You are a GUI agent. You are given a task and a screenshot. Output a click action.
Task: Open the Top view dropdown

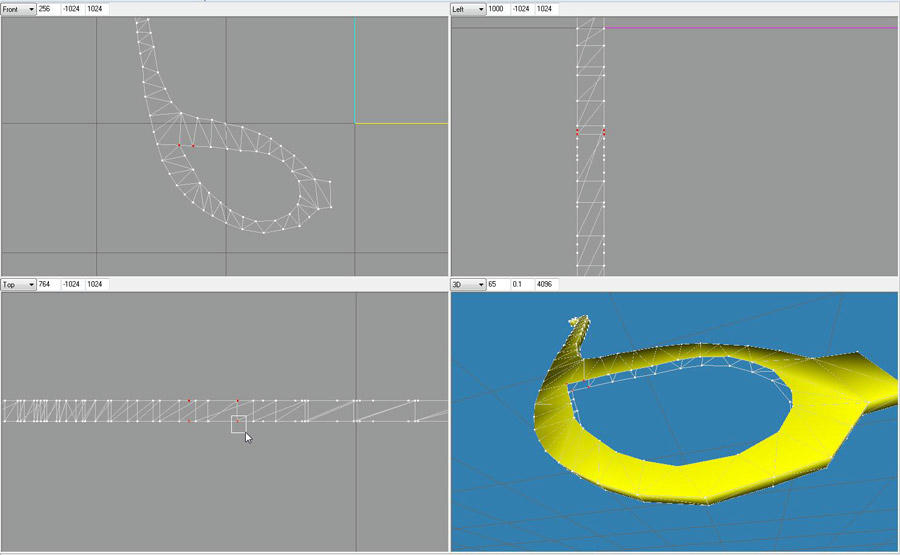coord(19,285)
